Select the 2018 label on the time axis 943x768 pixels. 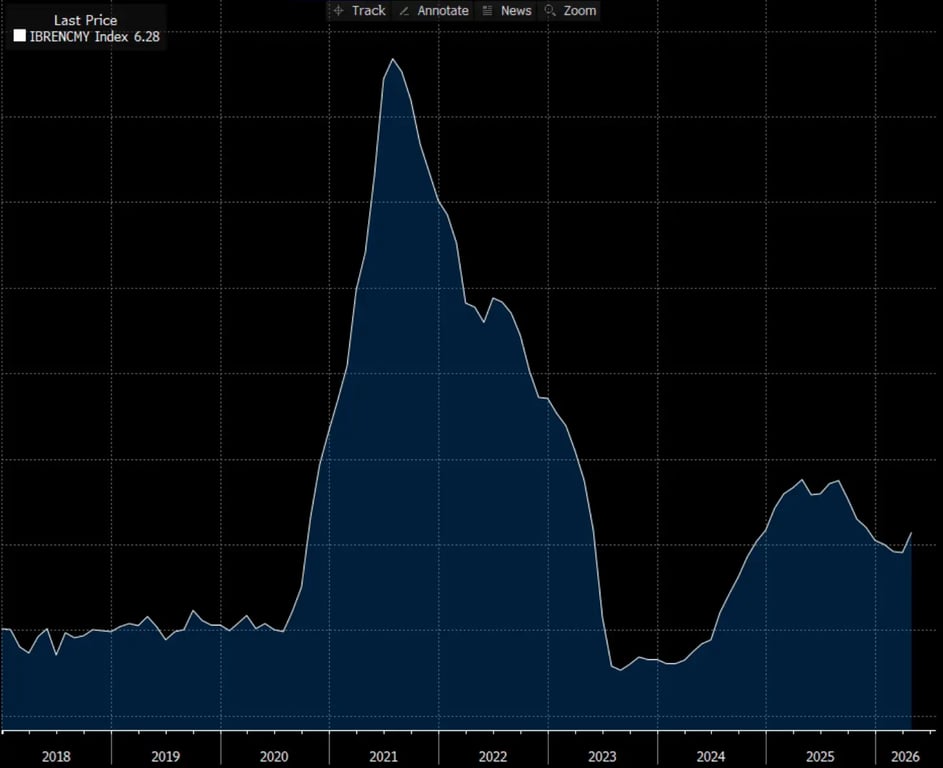(x=56, y=756)
